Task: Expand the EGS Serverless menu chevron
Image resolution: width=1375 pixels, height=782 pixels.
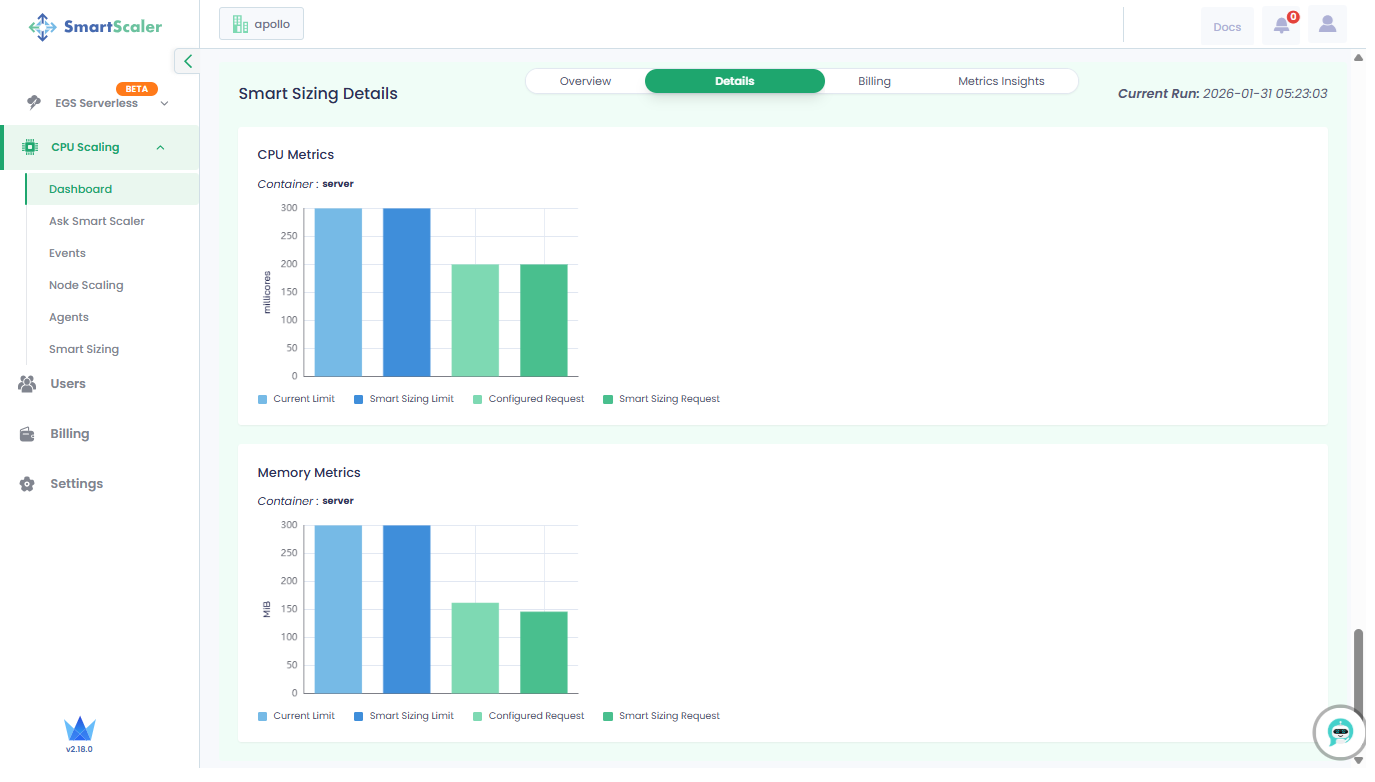Action: pyautogui.click(x=164, y=103)
